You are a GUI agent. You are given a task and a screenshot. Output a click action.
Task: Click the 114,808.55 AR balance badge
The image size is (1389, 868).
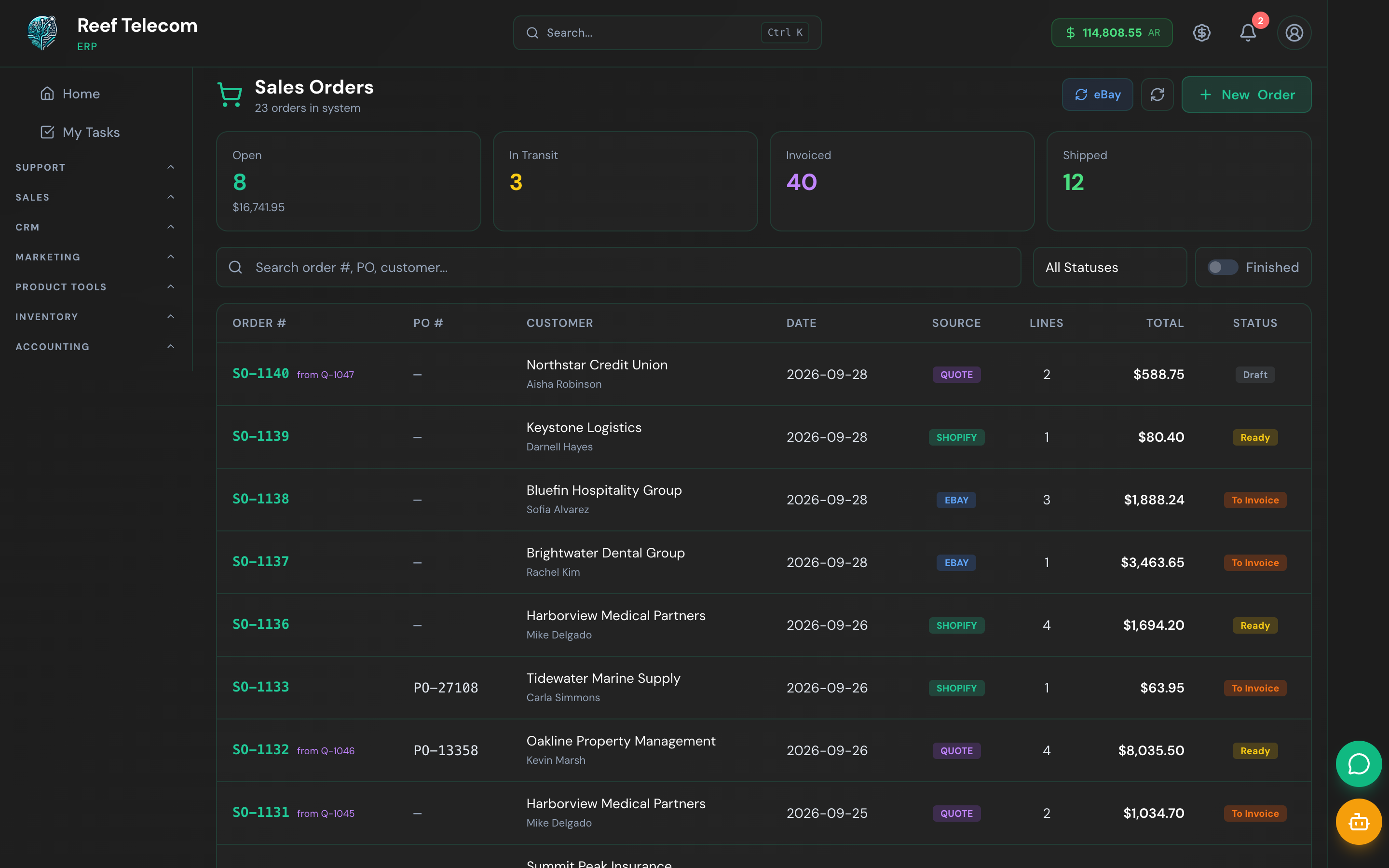[1111, 33]
